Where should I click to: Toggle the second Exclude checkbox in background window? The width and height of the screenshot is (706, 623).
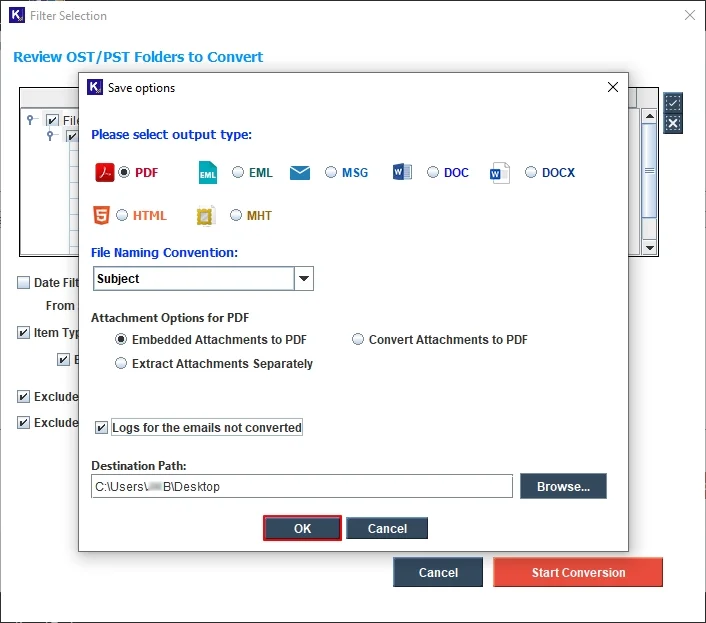(23, 423)
